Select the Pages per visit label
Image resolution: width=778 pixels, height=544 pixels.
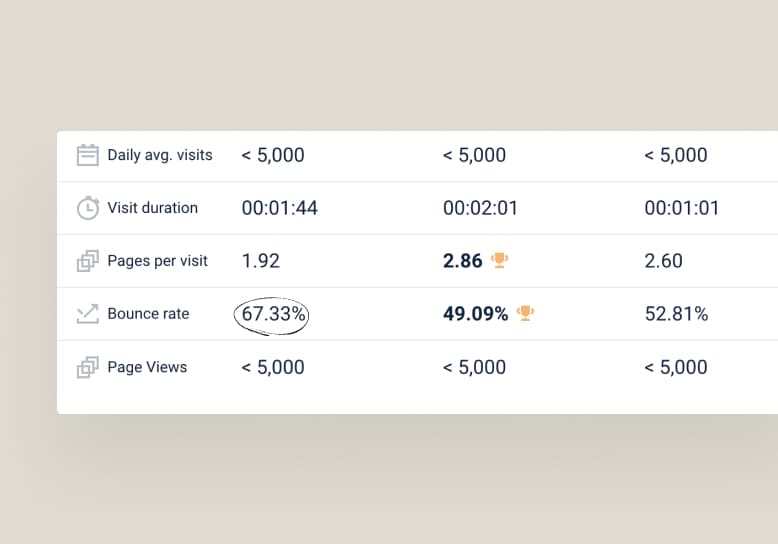(x=158, y=261)
